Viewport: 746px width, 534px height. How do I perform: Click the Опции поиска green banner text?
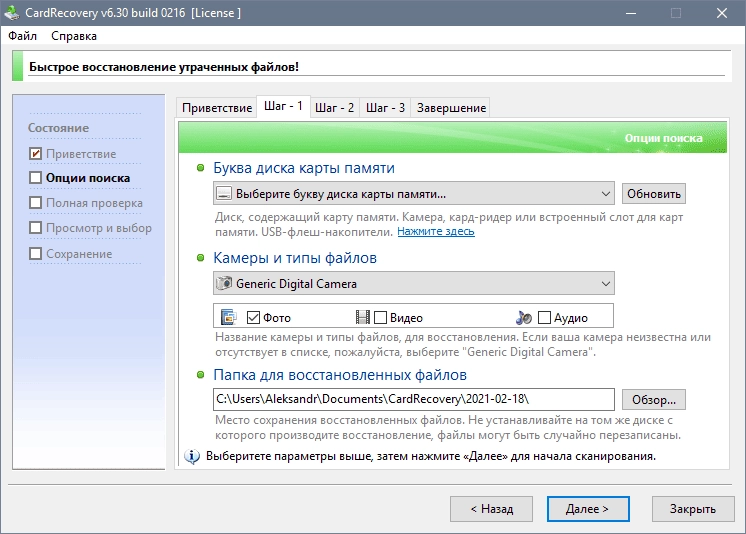[663, 138]
